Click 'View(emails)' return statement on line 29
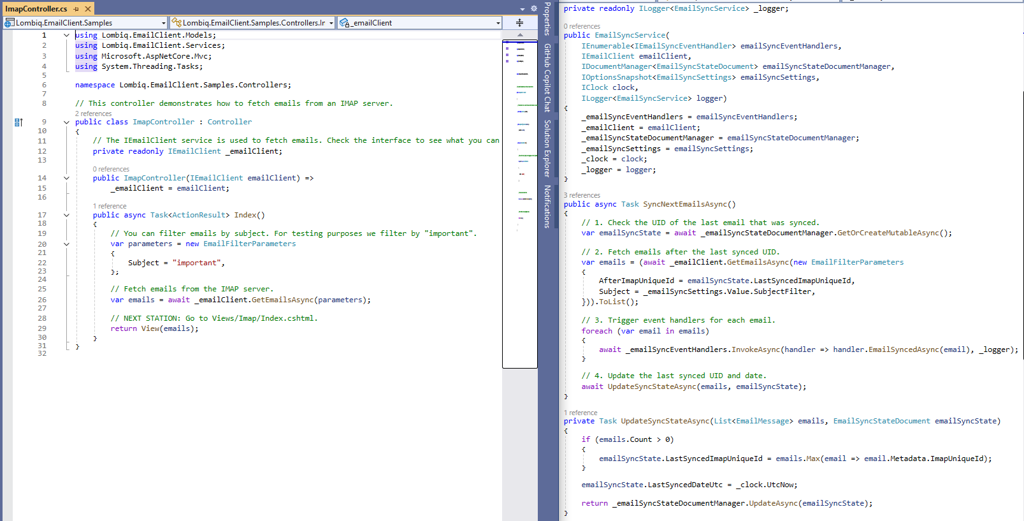 point(170,328)
